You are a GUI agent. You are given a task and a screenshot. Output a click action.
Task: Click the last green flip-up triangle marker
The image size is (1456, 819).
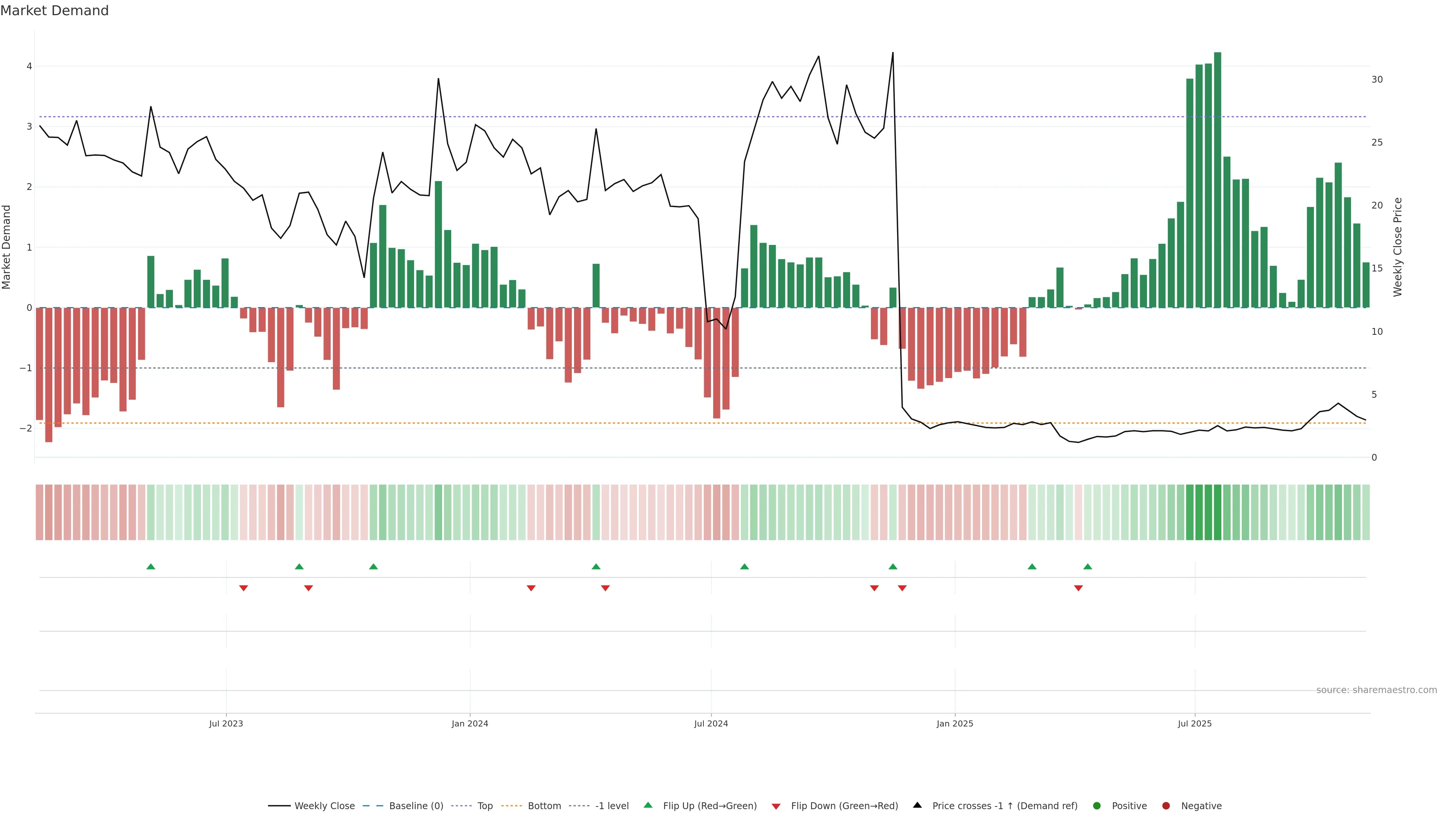coord(1087,566)
